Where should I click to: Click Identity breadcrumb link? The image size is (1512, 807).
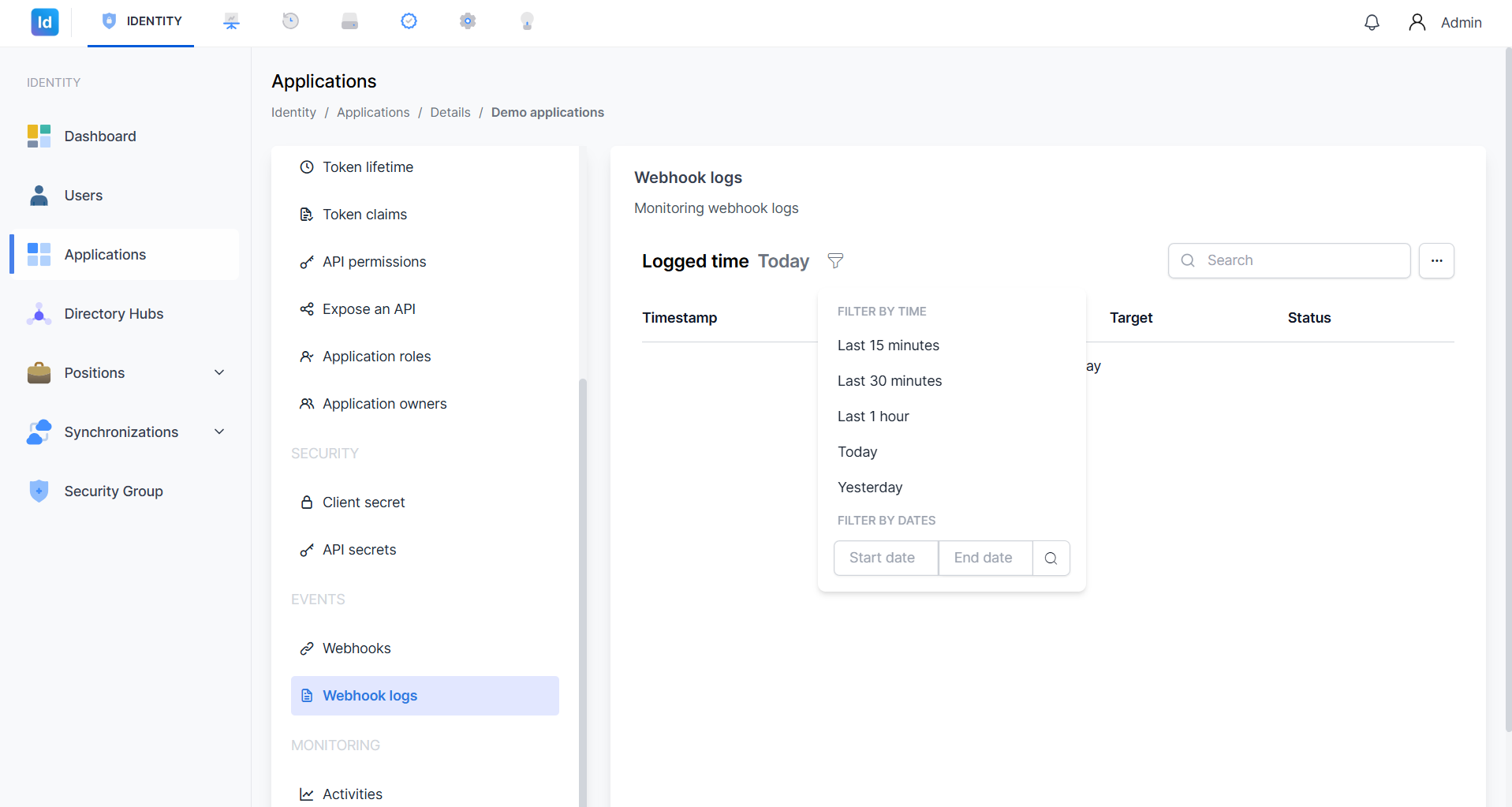293,112
